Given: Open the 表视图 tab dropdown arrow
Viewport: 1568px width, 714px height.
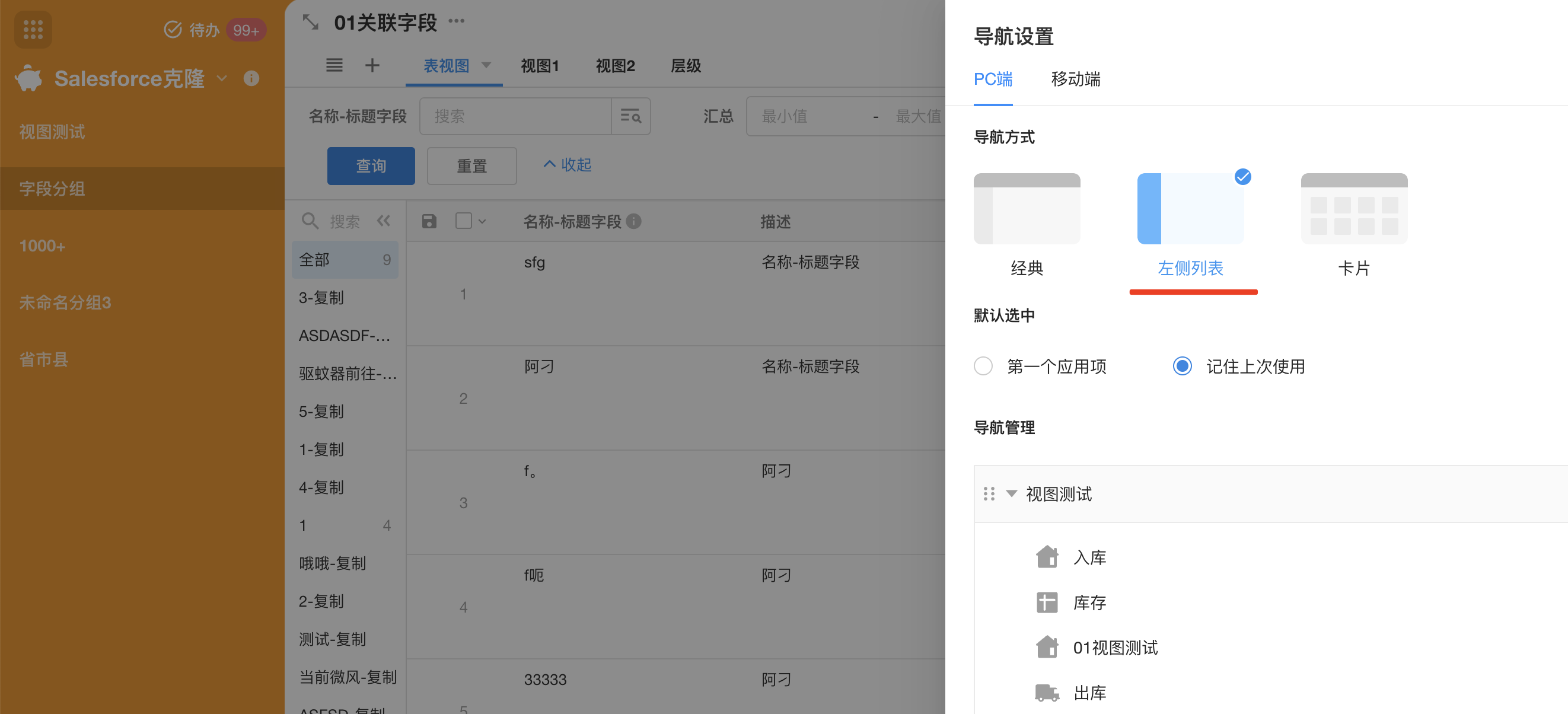Looking at the screenshot, I should click(x=486, y=65).
